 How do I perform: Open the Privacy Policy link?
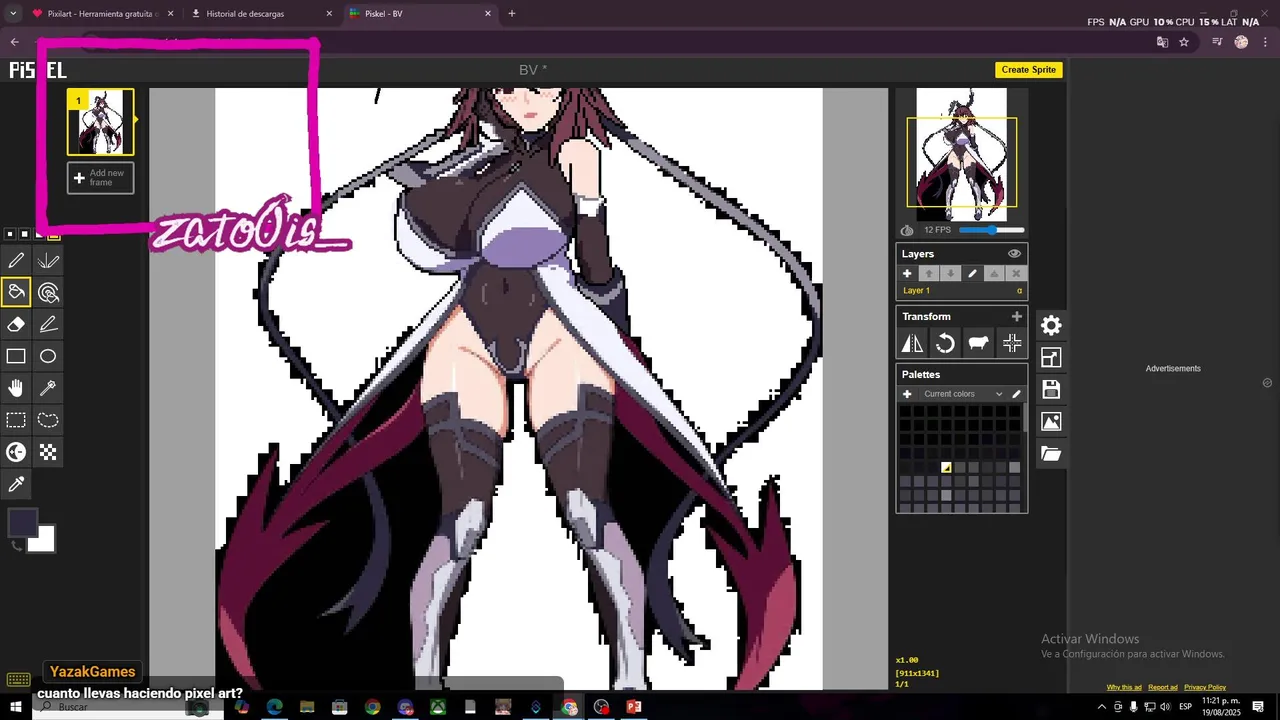coord(1205,687)
